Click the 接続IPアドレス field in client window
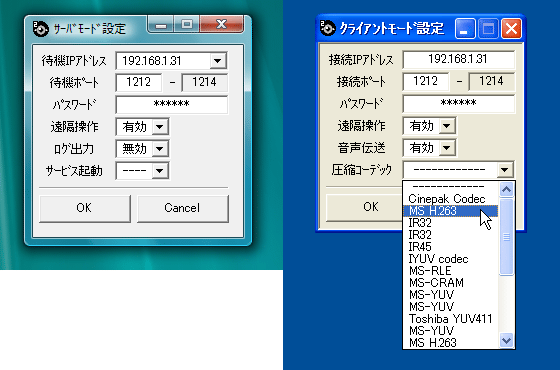 click(x=458, y=59)
